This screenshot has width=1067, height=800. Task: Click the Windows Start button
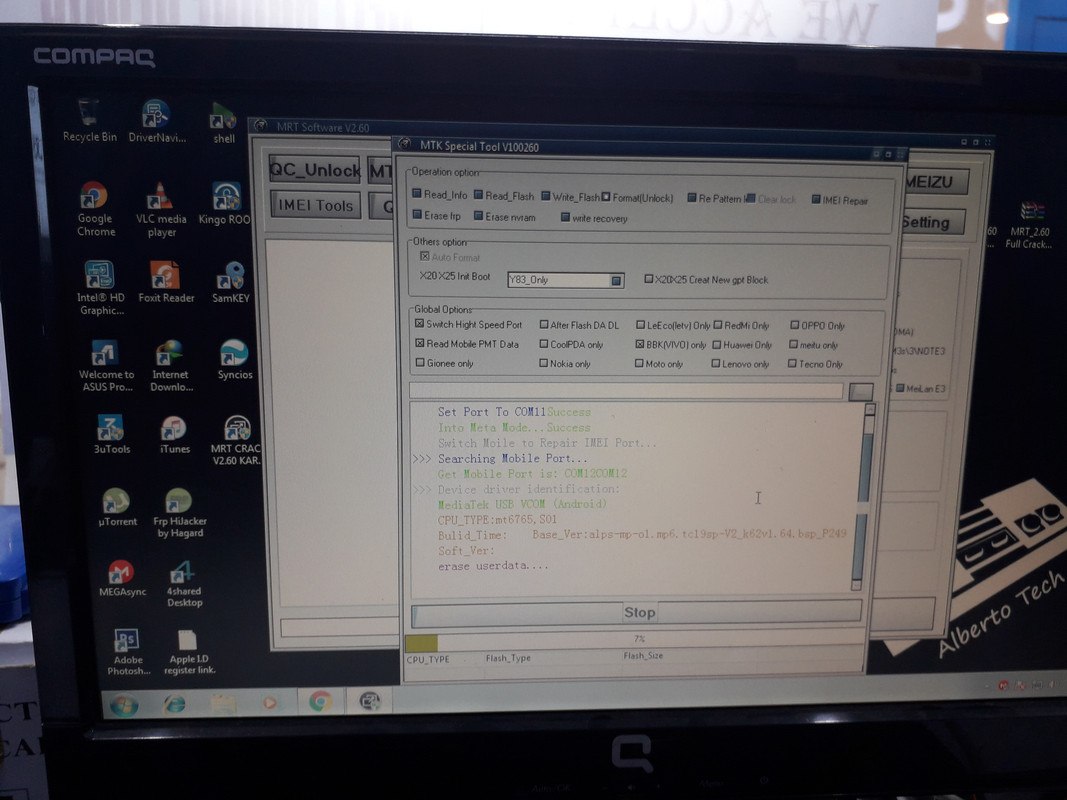pyautogui.click(x=124, y=705)
